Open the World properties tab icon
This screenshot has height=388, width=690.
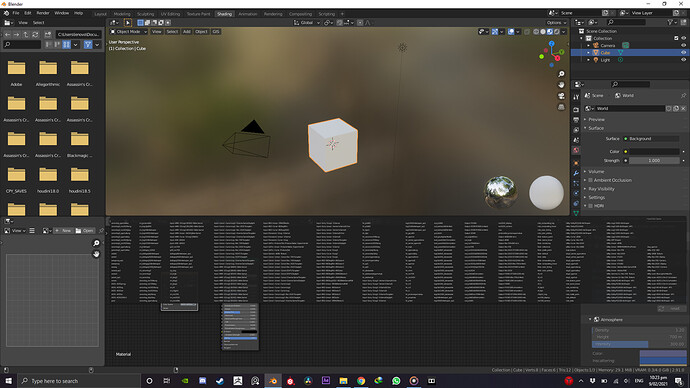(x=576, y=150)
